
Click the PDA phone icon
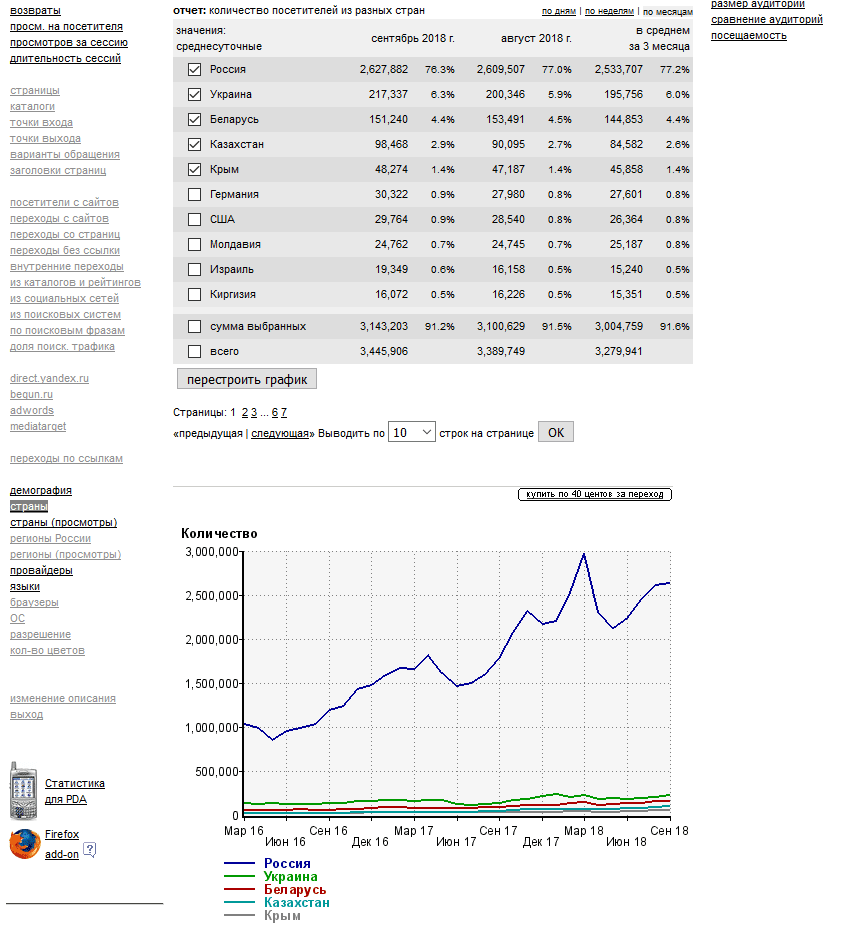(x=22, y=791)
